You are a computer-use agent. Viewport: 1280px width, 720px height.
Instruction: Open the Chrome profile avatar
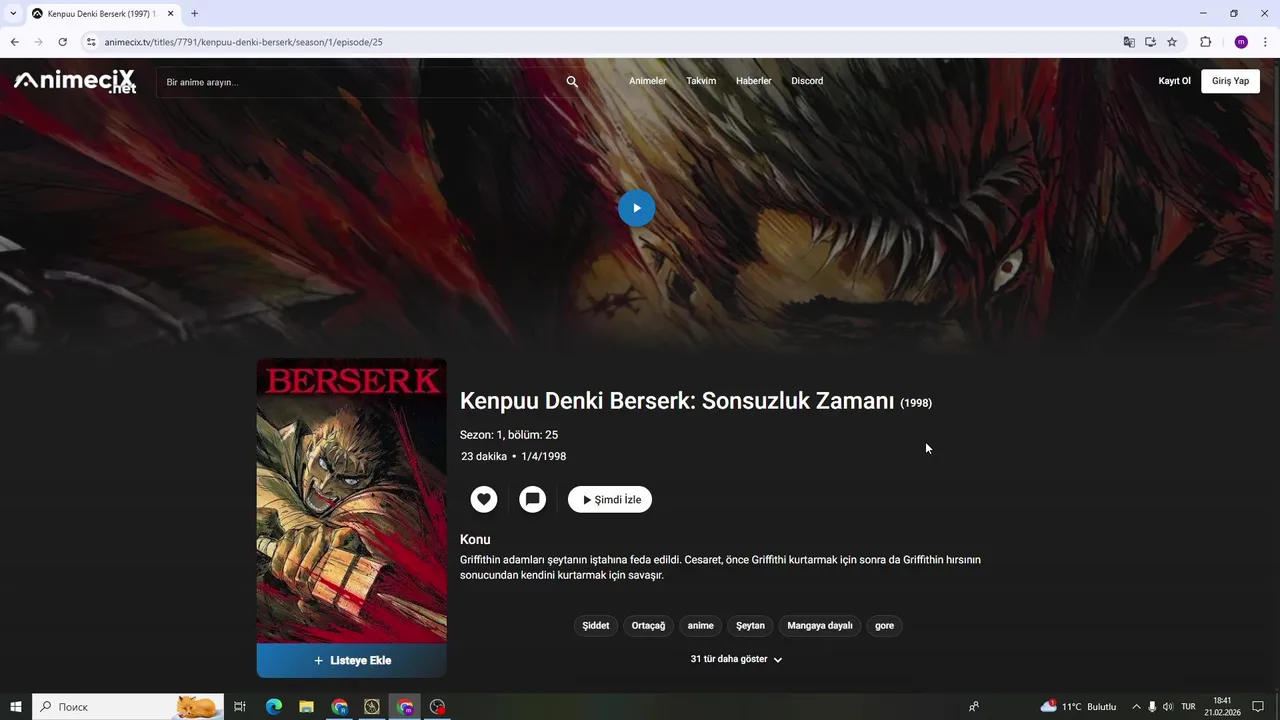1241,42
